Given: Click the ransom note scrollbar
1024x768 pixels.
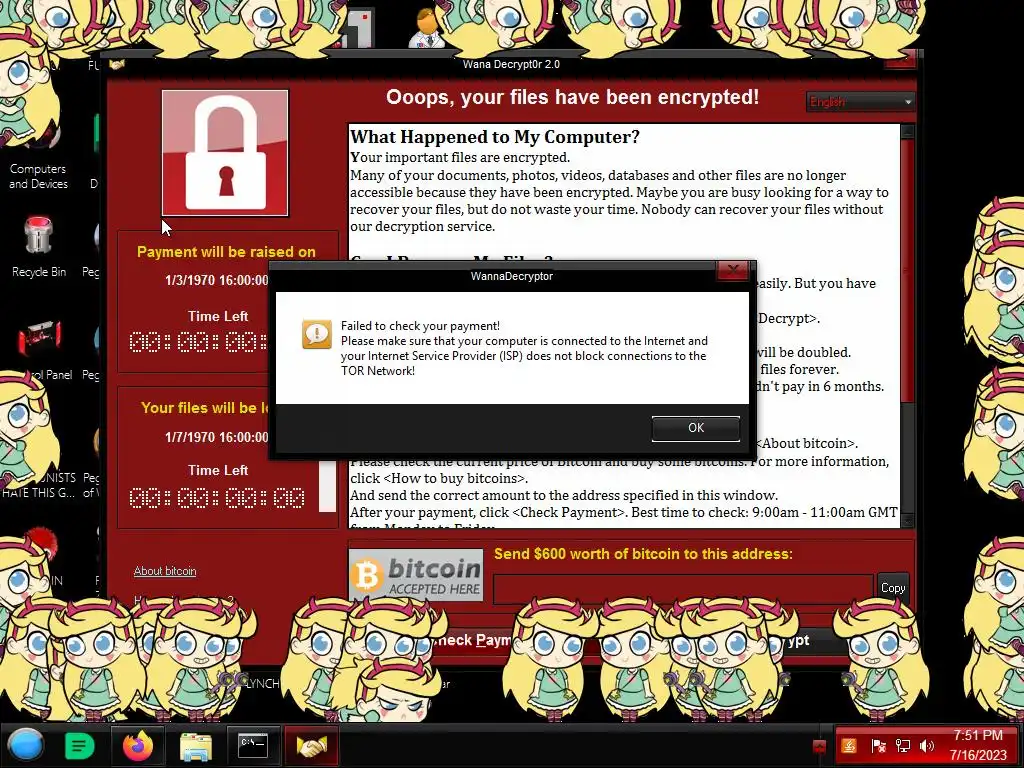Looking at the screenshot, I should click(907, 271).
